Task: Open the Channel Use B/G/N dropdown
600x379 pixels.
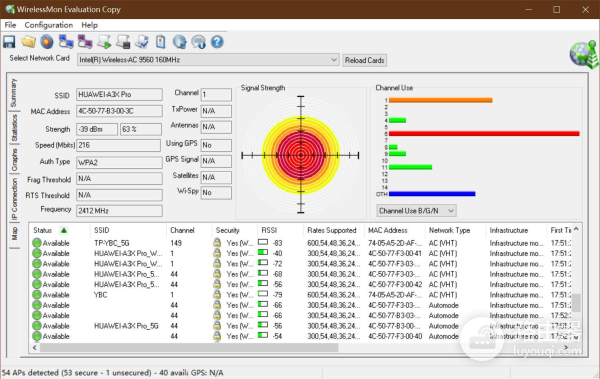Action: coord(416,211)
